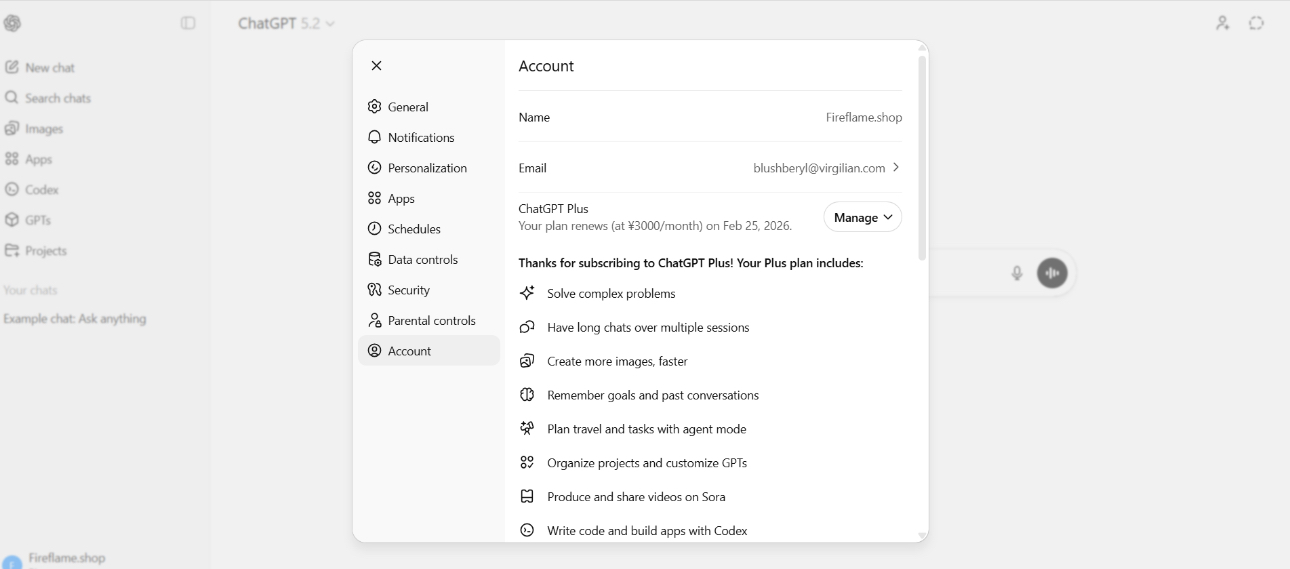The width and height of the screenshot is (1290, 569).
Task: Click the Sora icon beside Produce and share videos
Action: pyautogui.click(x=527, y=496)
